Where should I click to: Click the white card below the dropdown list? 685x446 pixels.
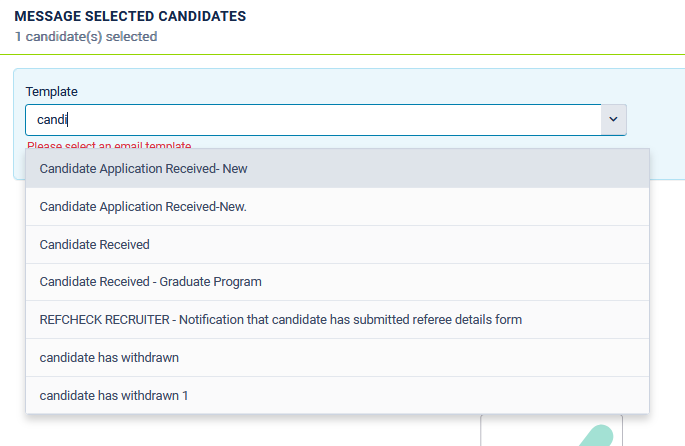551,430
